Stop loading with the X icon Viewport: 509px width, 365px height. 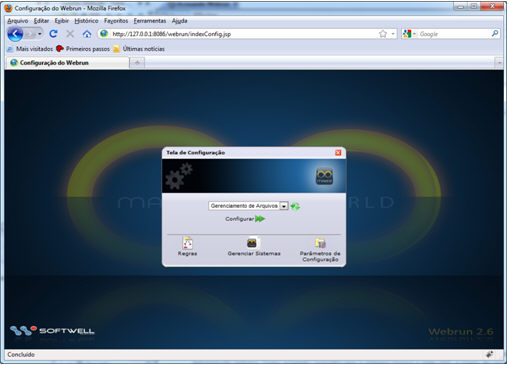tap(70, 34)
